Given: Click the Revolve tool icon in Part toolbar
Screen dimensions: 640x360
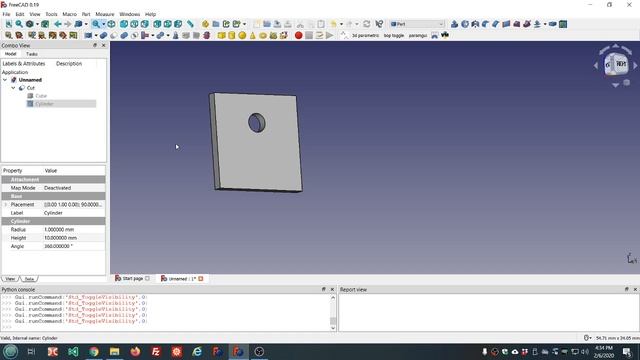Looking at the screenshot, I should 465,24.
